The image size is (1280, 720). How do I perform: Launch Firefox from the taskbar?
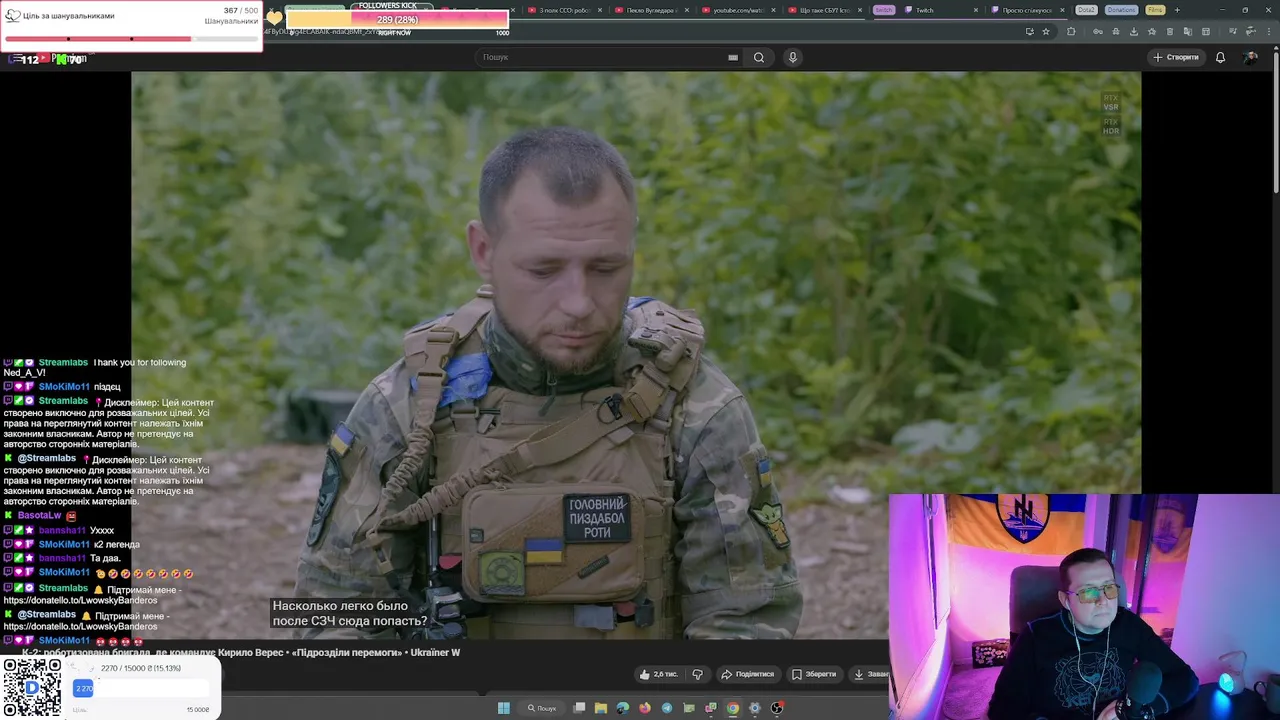(x=645, y=708)
